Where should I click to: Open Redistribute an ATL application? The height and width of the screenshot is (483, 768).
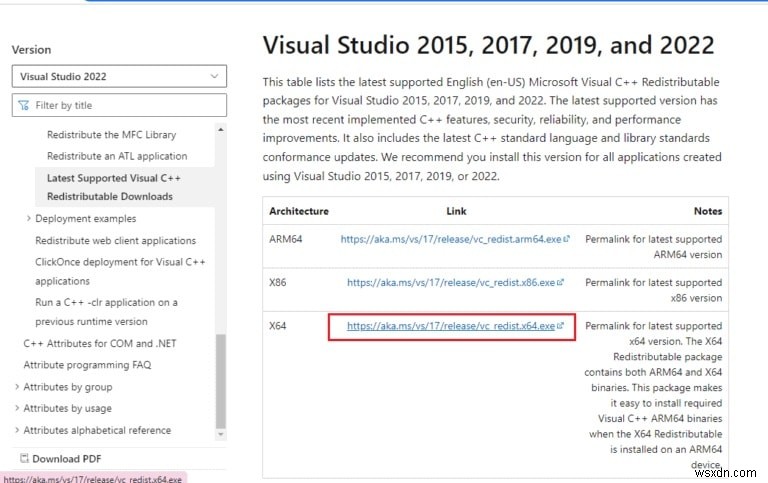pyautogui.click(x=117, y=156)
